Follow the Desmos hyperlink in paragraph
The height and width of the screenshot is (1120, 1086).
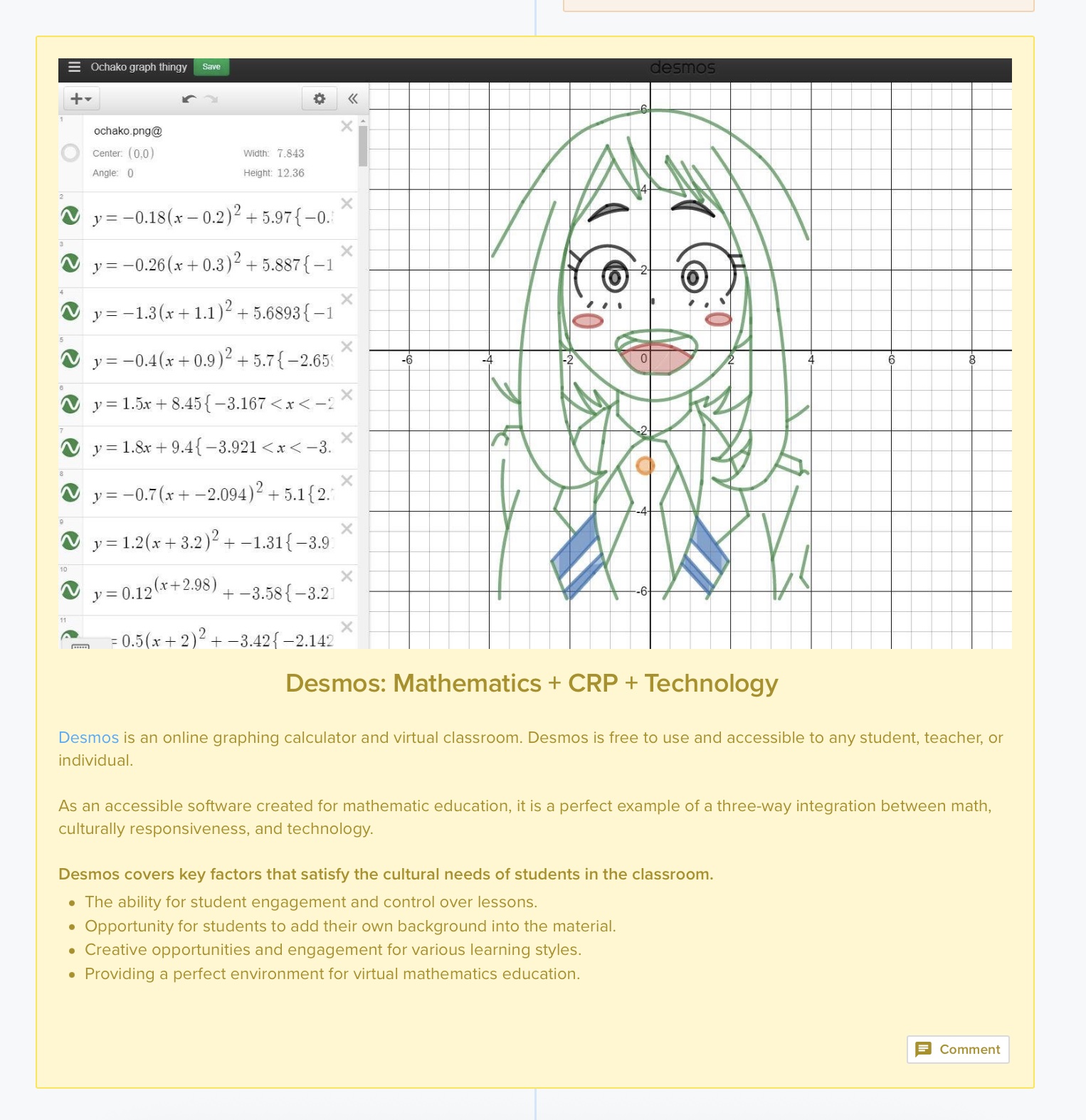[88, 737]
